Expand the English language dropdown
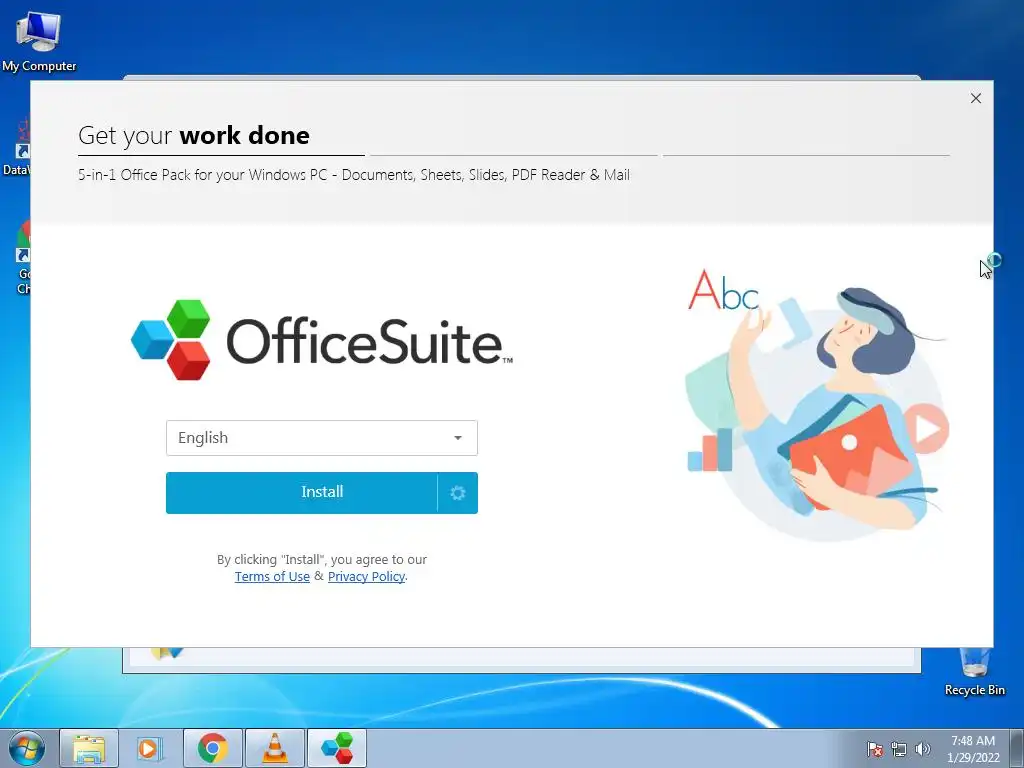This screenshot has width=1024, height=768. tap(322, 438)
